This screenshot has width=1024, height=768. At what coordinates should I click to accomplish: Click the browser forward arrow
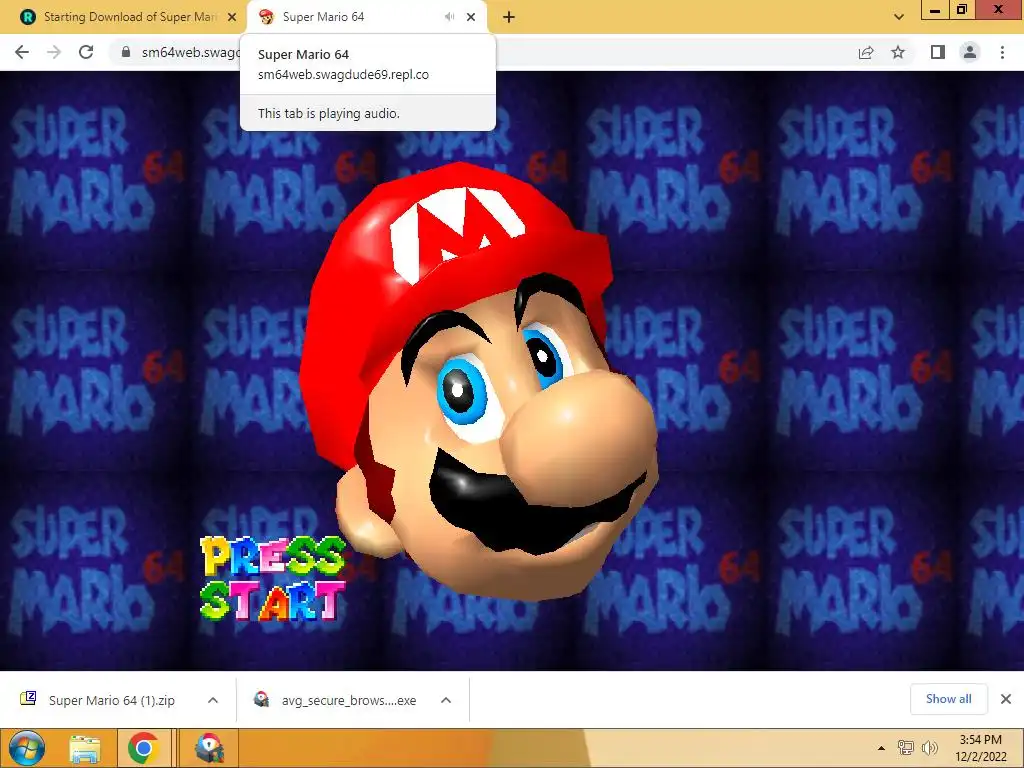(x=54, y=52)
